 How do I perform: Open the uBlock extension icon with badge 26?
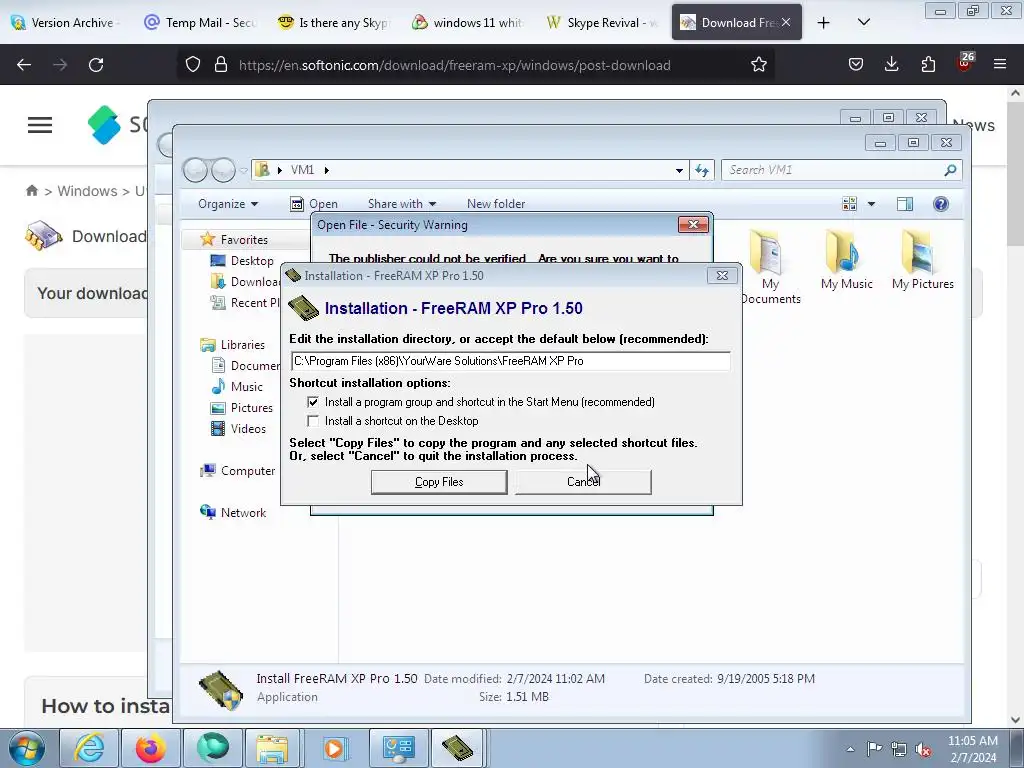click(x=965, y=63)
